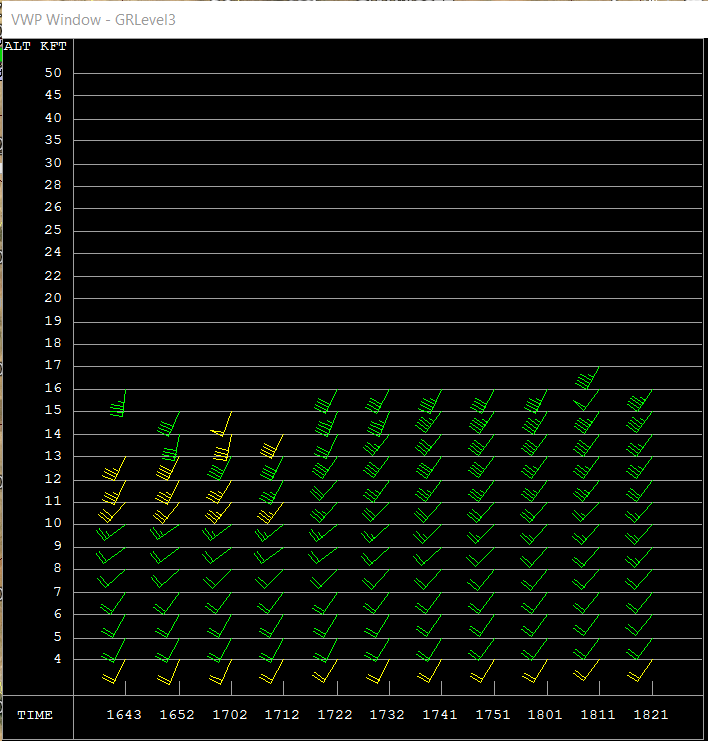
Task: Click the 4 kft altitude label
Action: point(57,659)
